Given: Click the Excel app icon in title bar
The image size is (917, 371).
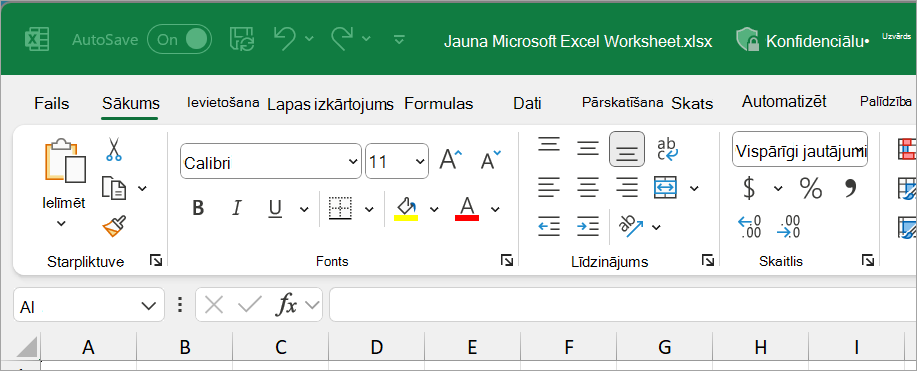Looking at the screenshot, I should (x=36, y=40).
